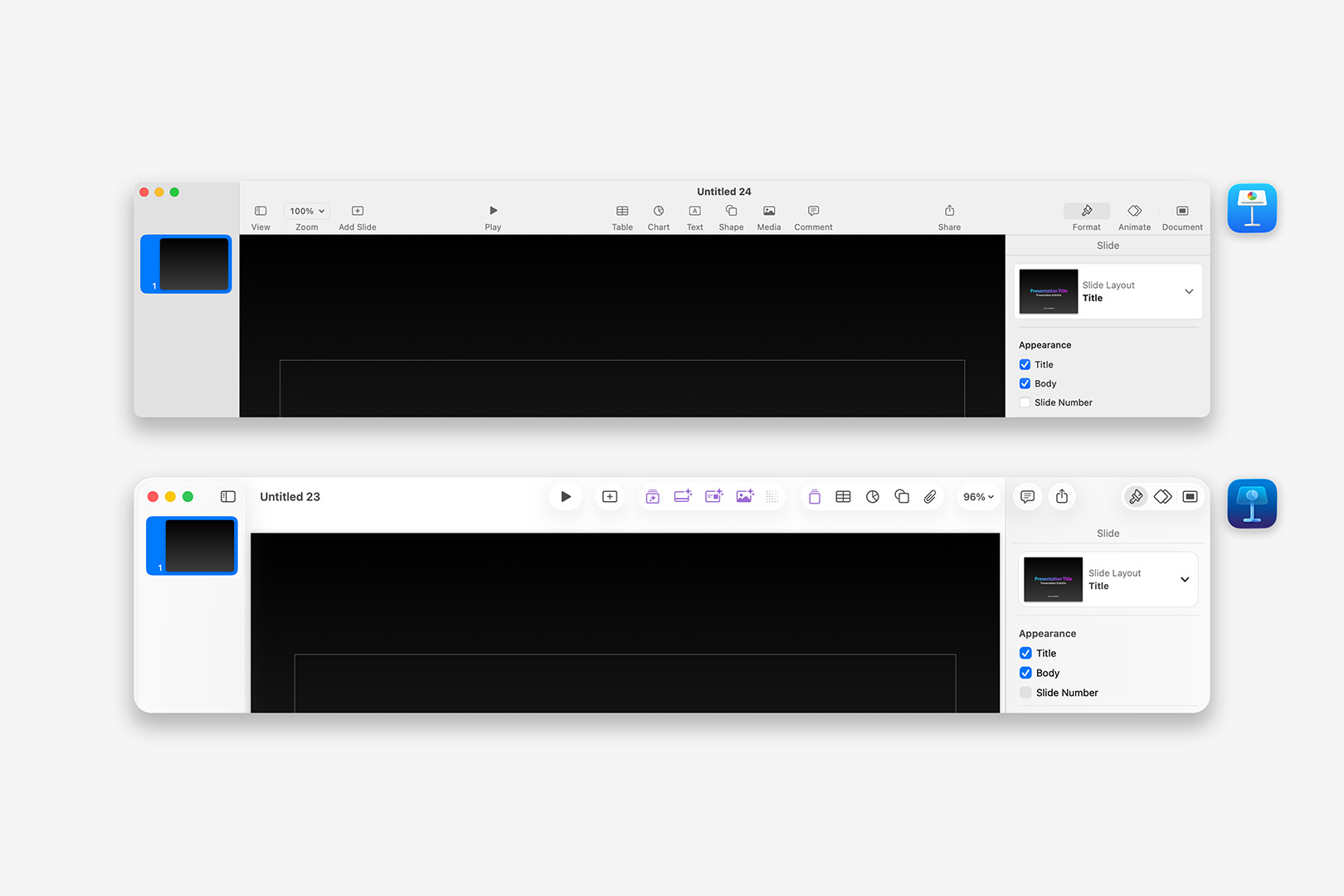Open the Zoom percentage dropdown in Untitled 24

pyautogui.click(x=306, y=211)
